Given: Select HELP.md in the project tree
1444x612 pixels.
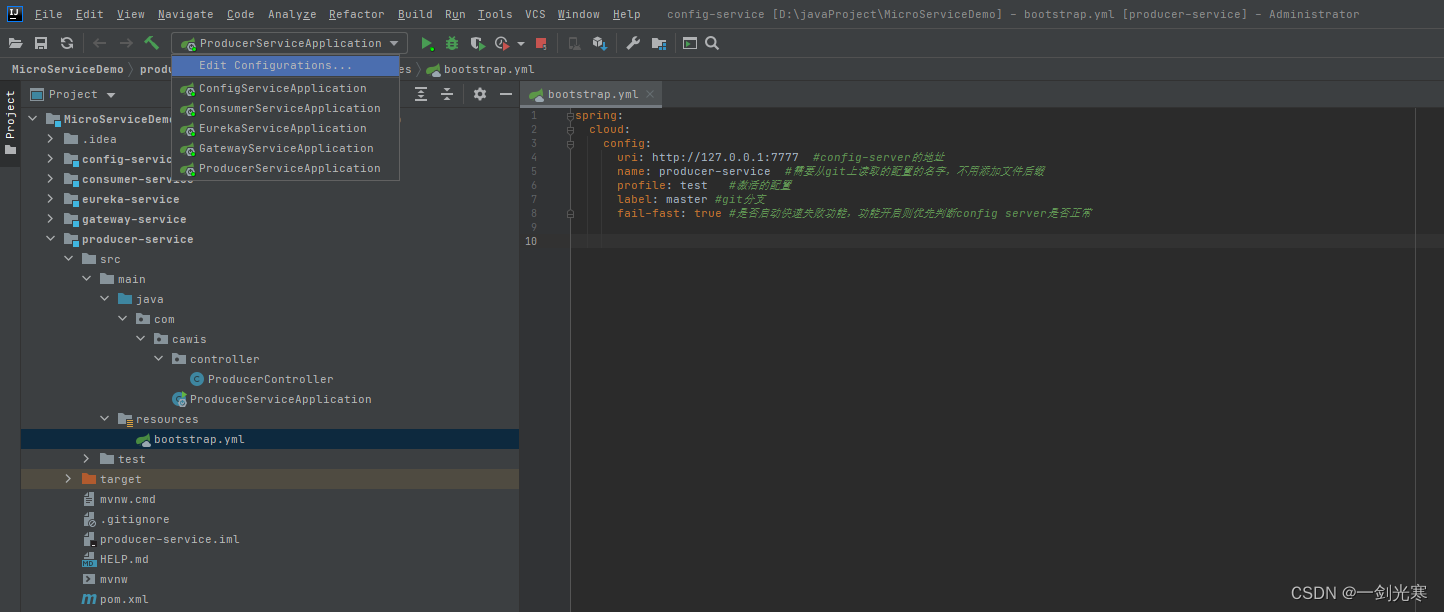Looking at the screenshot, I should click(x=115, y=559).
